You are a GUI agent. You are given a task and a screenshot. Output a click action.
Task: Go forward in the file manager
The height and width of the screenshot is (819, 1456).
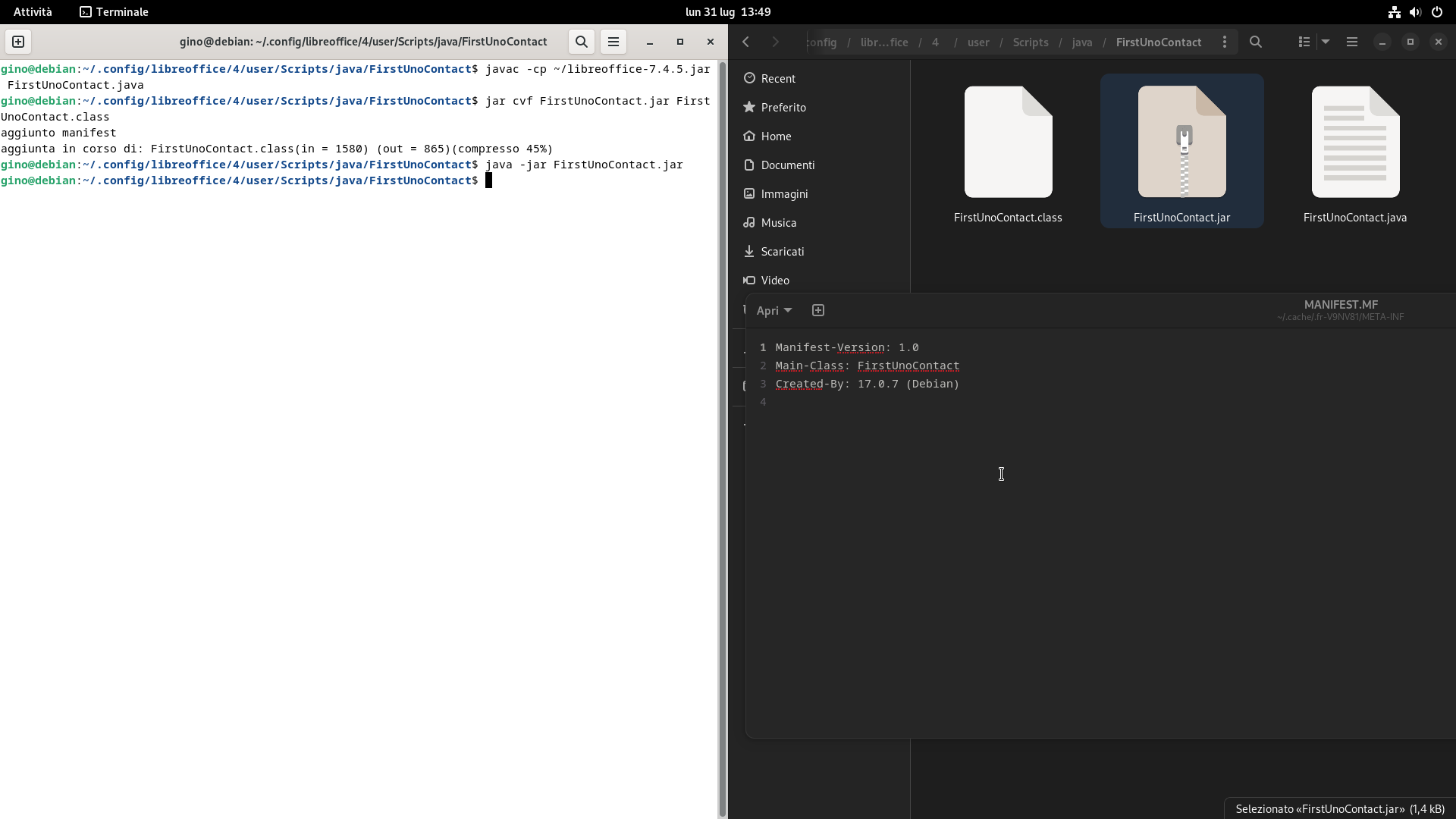click(775, 42)
